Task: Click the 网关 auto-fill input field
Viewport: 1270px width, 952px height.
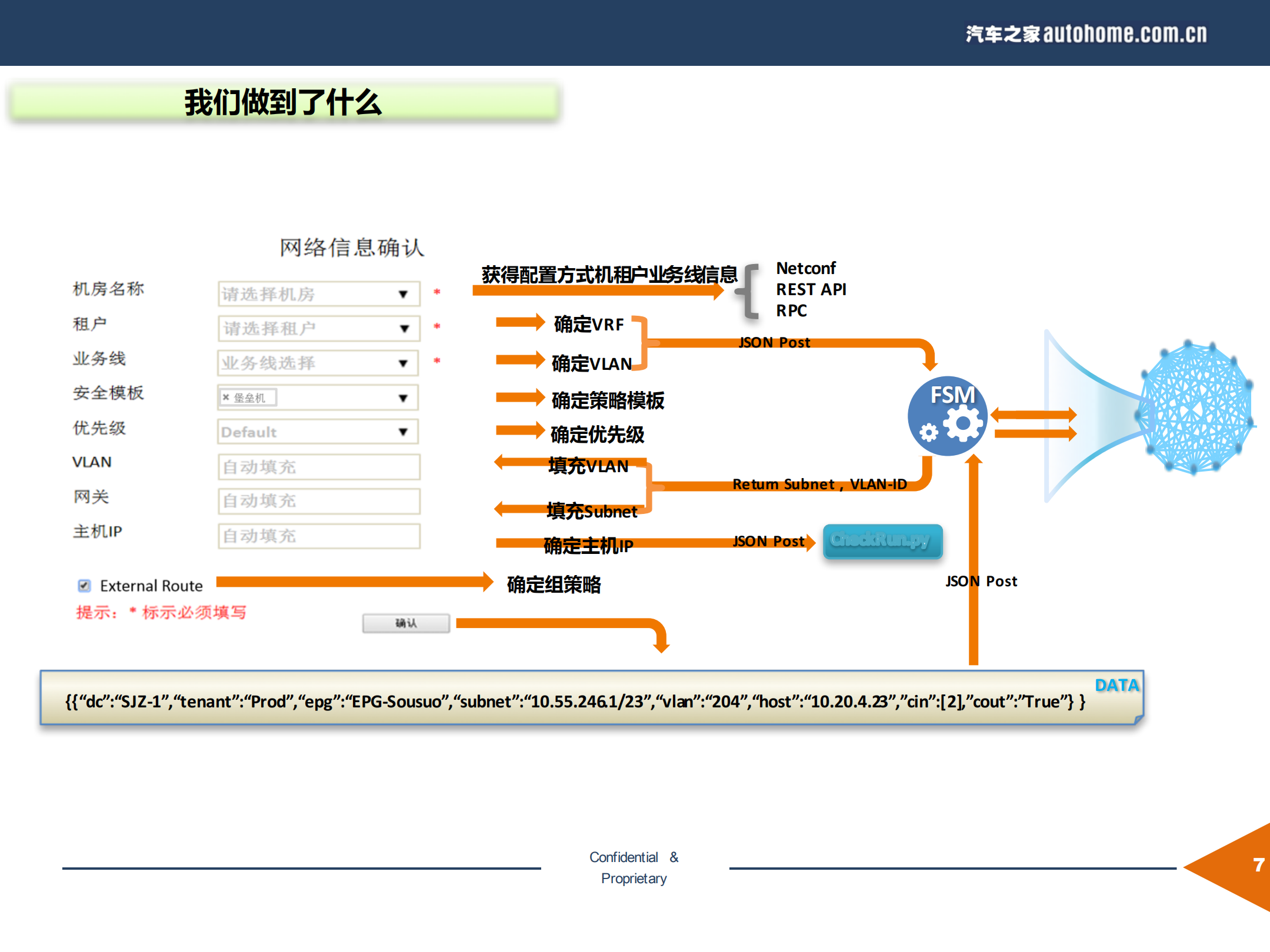Action: coord(318,501)
